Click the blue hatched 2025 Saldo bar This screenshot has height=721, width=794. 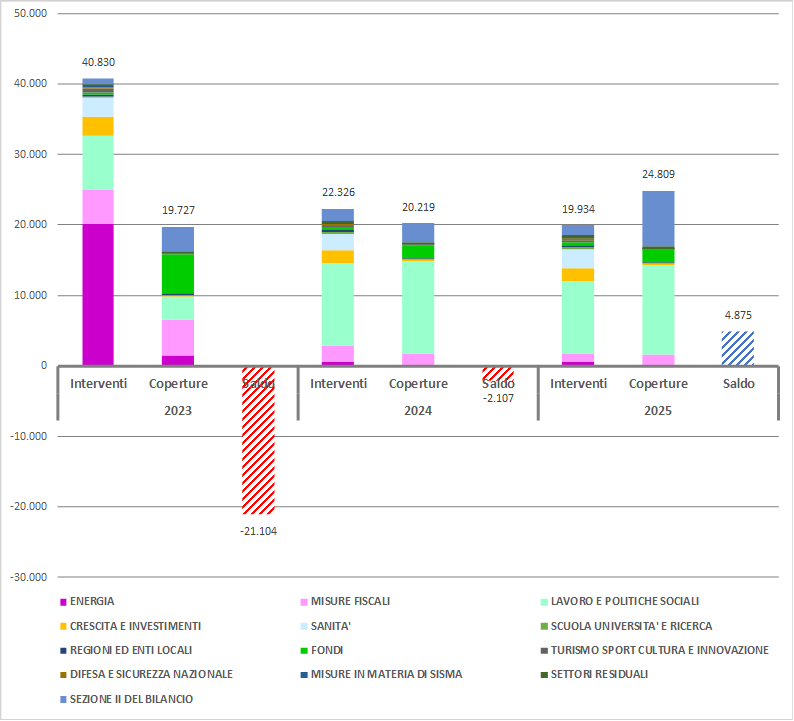(x=738, y=349)
